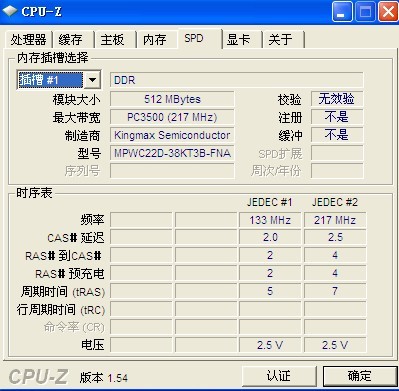
Task: Select the JEDEC #1 CAS latency 2.0
Action: click(x=270, y=238)
